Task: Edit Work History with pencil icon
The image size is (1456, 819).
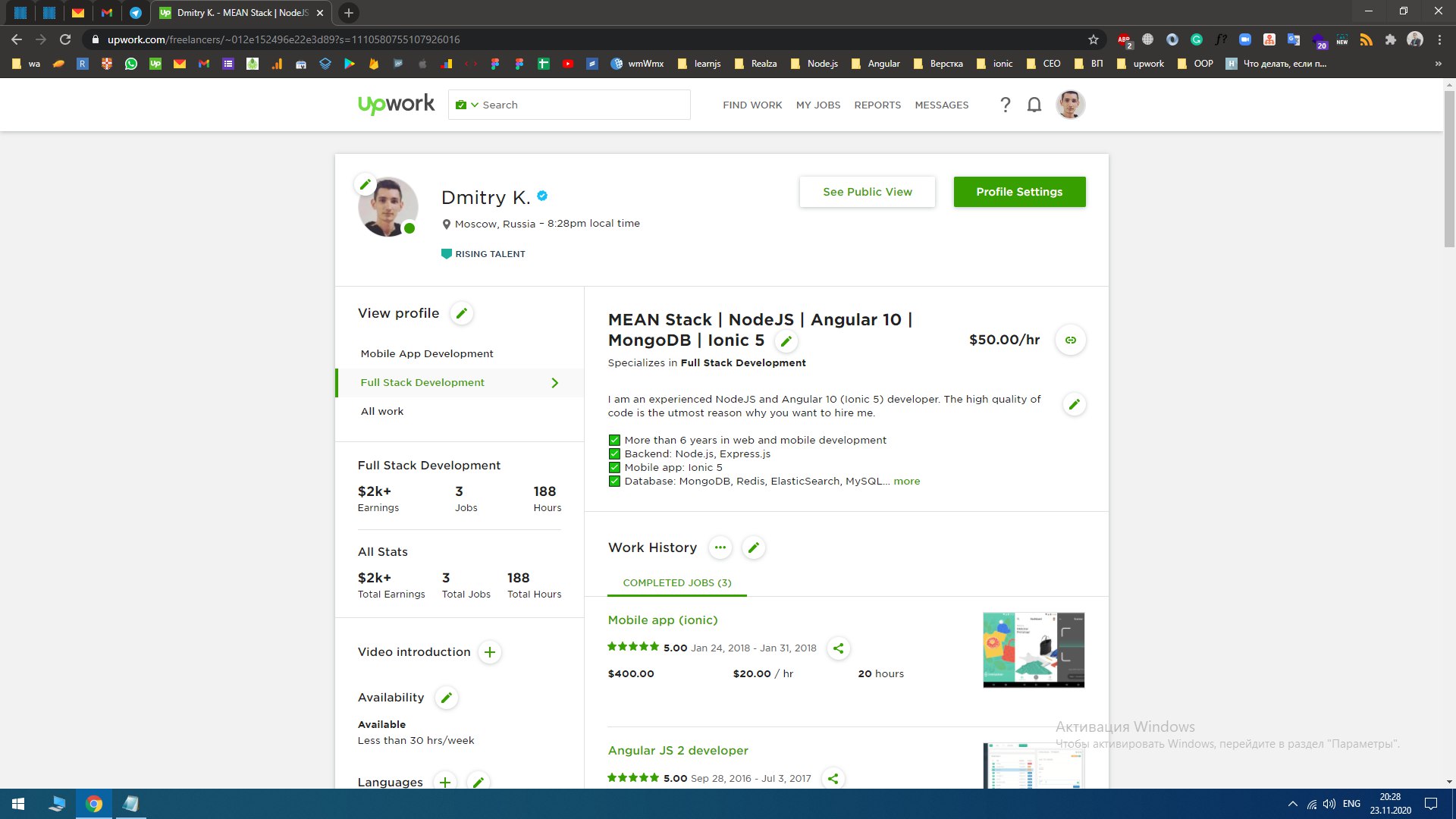Action: [x=753, y=548]
